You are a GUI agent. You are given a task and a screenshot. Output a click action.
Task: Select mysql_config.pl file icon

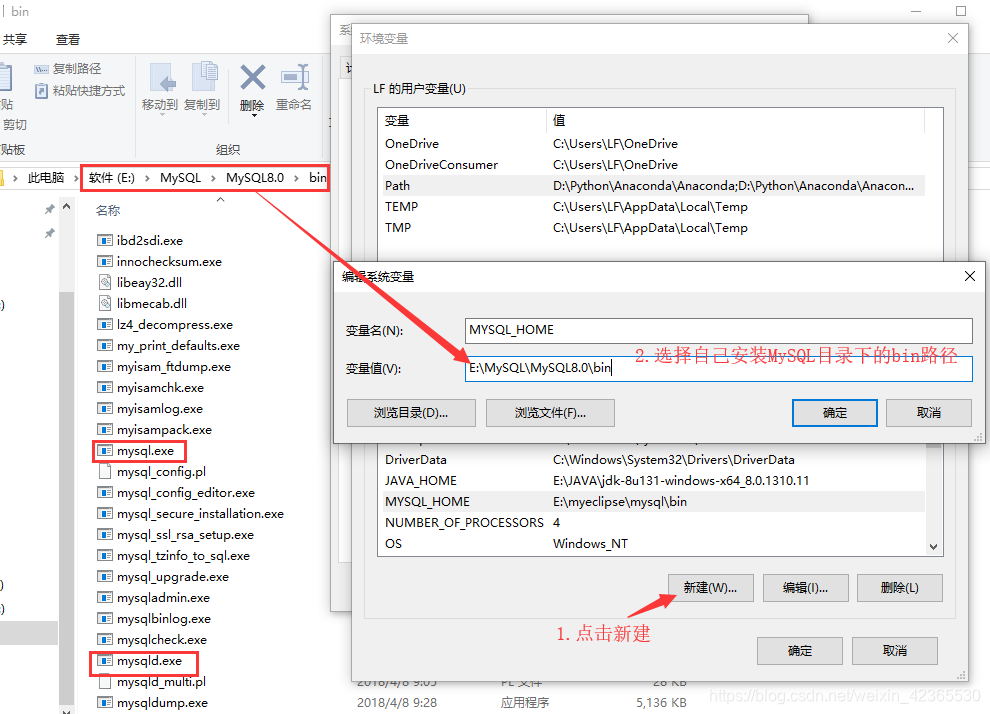pyautogui.click(x=105, y=472)
